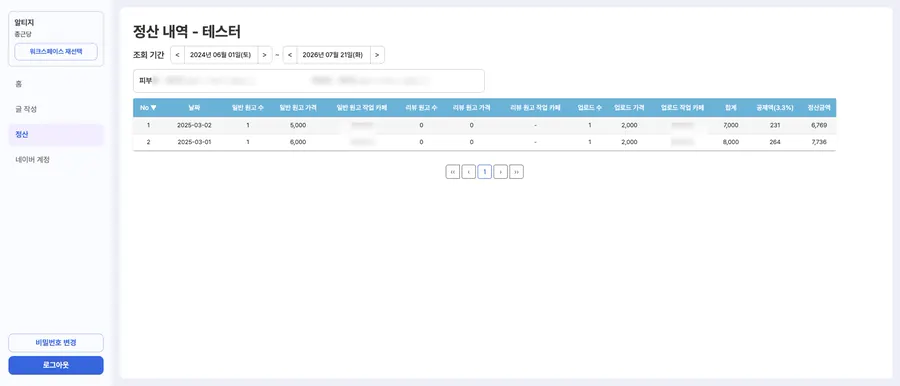
Task: Click the 로그아웃 button
Action: 56,365
